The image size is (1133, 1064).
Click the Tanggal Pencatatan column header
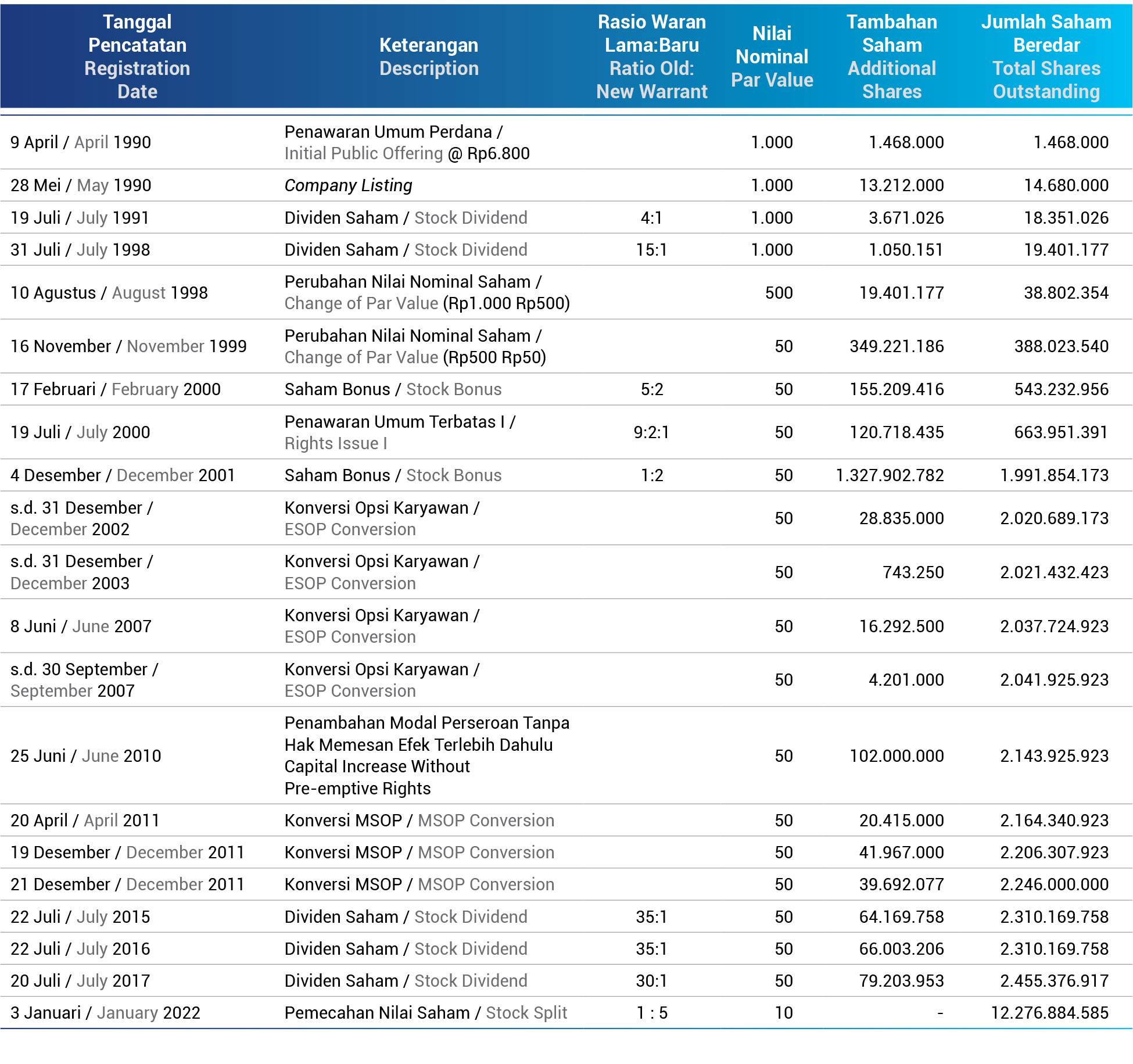coord(137,56)
